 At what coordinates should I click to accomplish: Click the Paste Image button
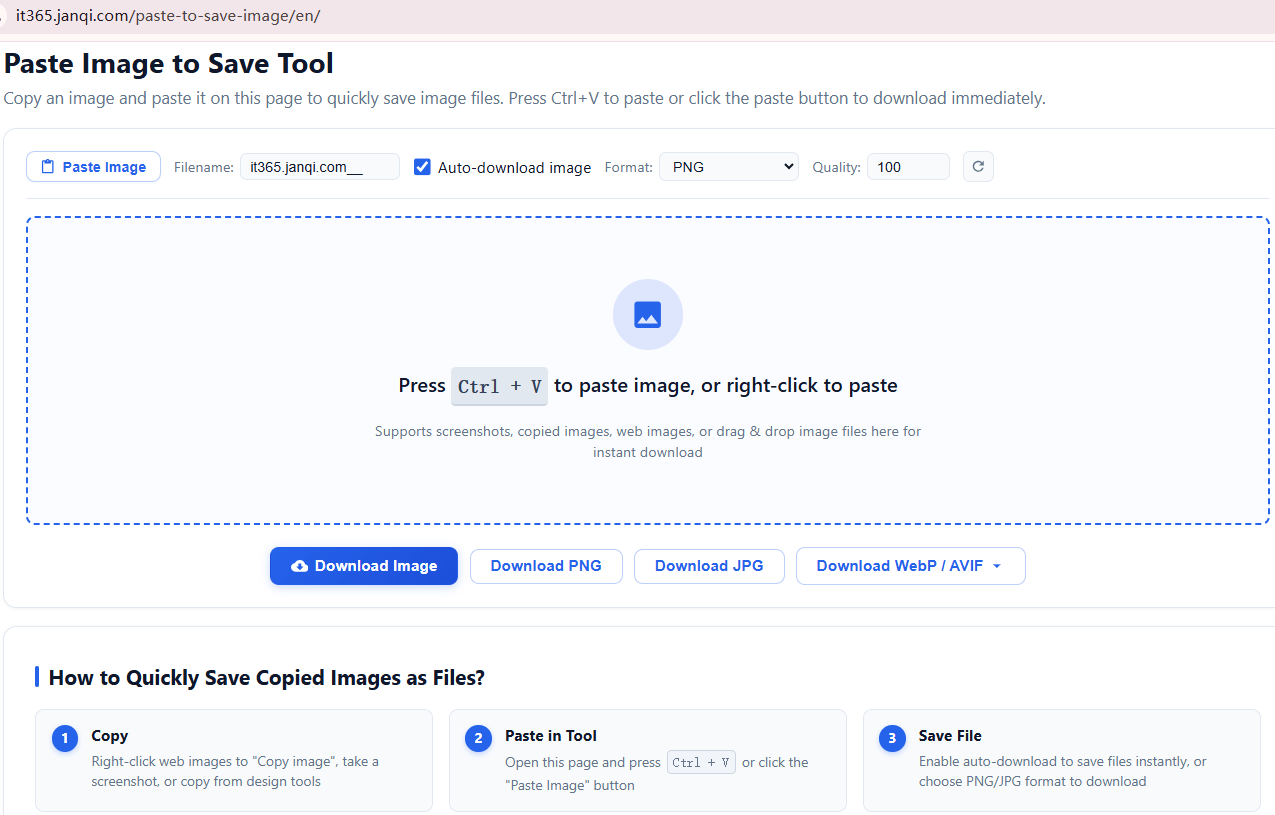[93, 167]
